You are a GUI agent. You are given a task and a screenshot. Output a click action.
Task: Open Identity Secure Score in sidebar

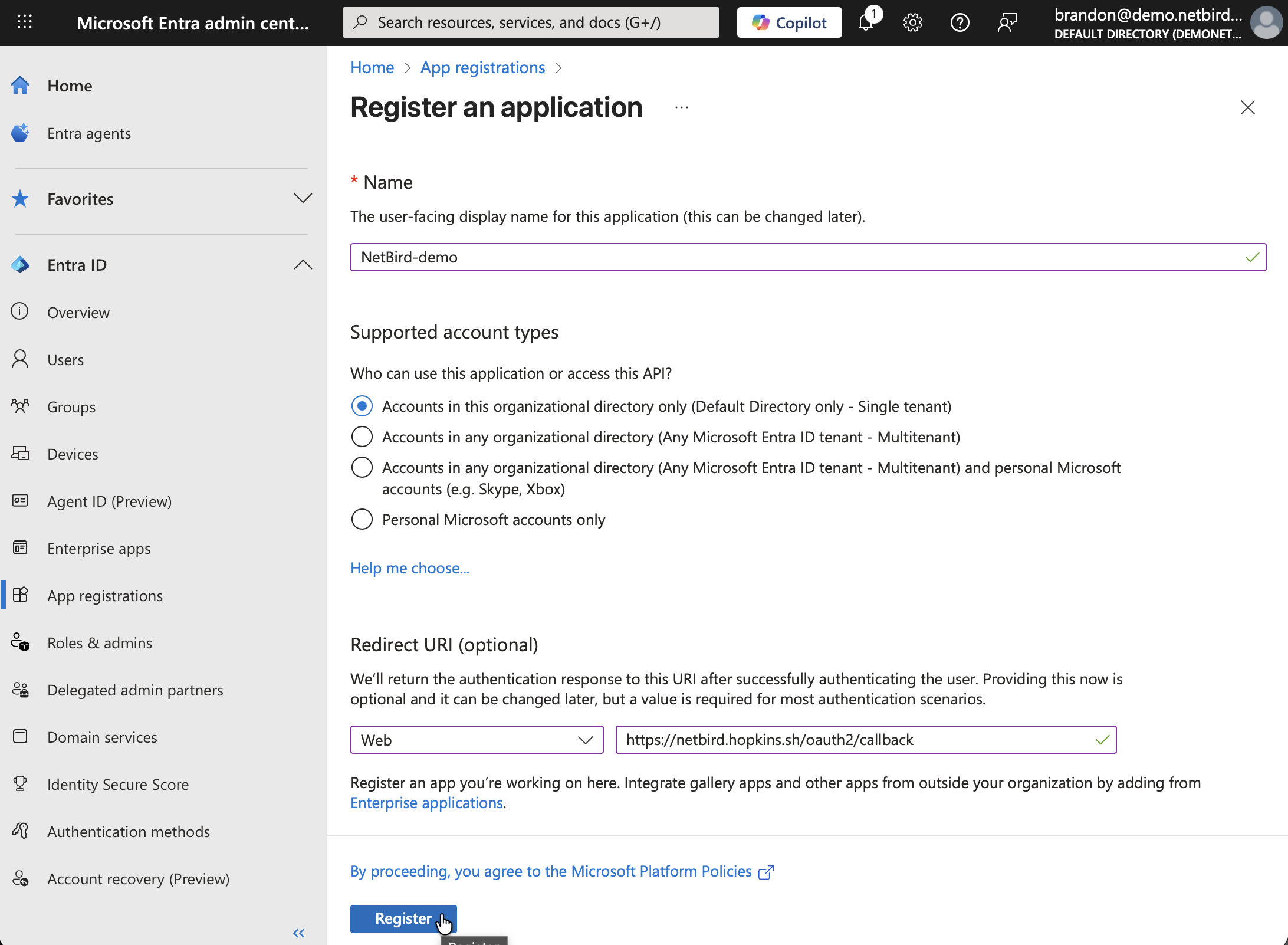pyautogui.click(x=117, y=784)
